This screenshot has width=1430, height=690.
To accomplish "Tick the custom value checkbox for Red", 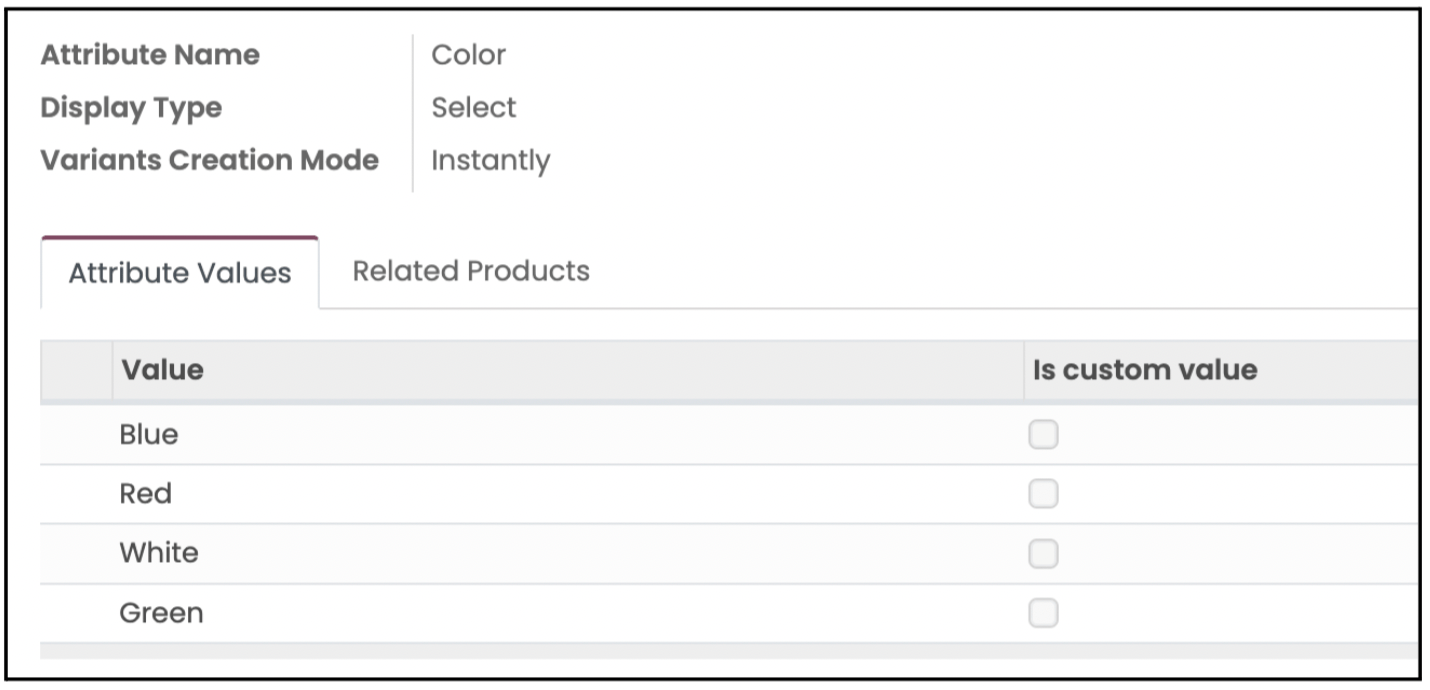I will point(1043,494).
